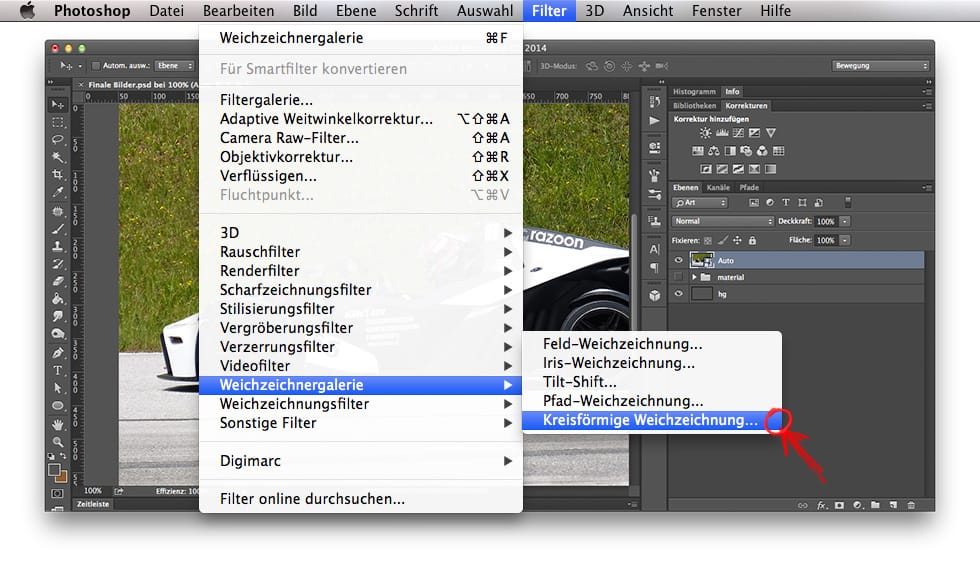Toggle the layer filter switch
Viewport: 980px width, 585px height.
click(848, 202)
